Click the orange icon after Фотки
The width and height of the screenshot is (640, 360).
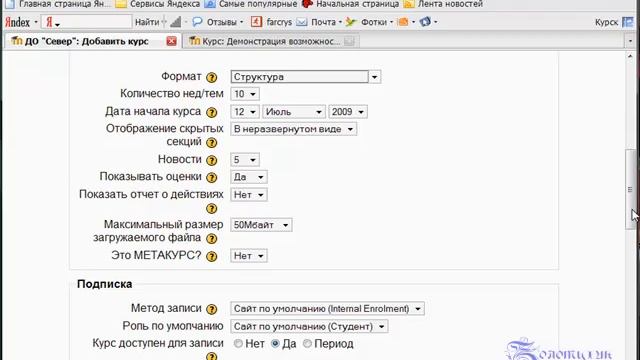[x=403, y=22]
